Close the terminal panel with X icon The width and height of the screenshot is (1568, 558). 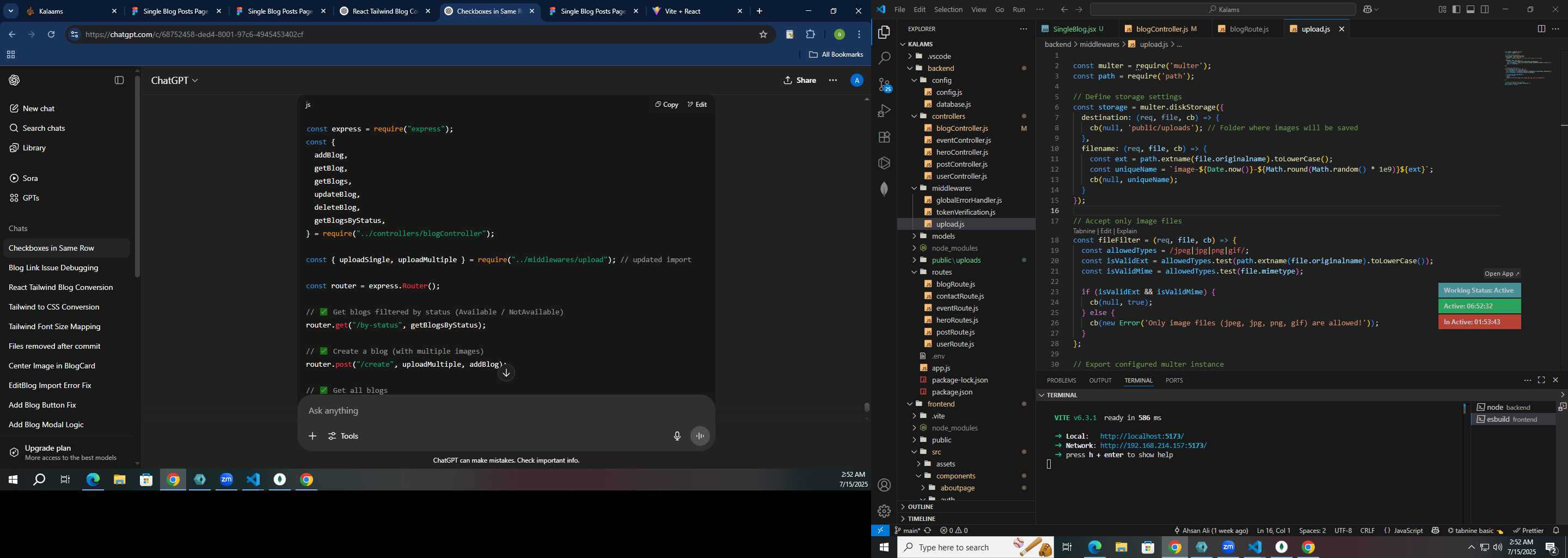coord(1555,380)
